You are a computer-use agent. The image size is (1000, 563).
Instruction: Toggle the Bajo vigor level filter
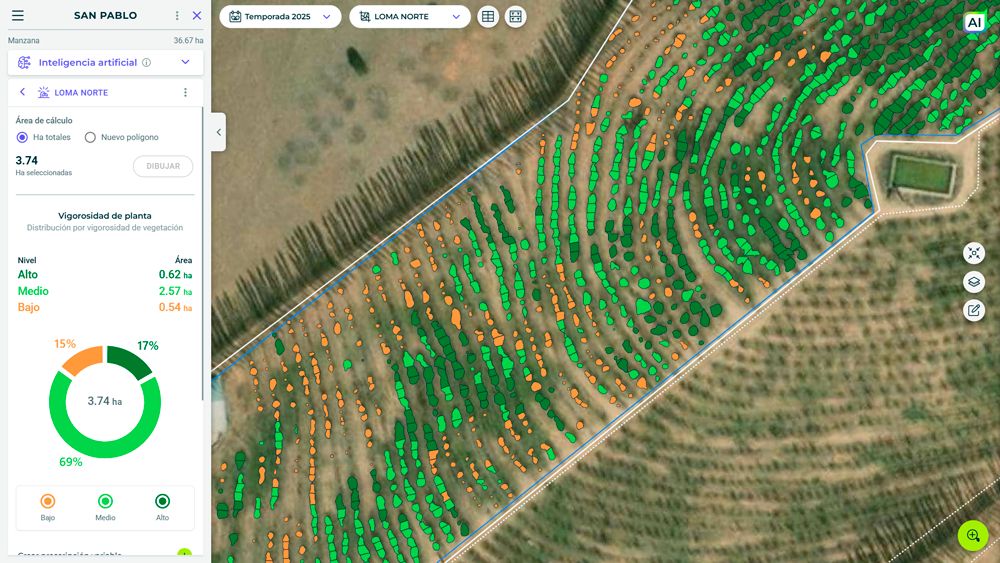(48, 501)
